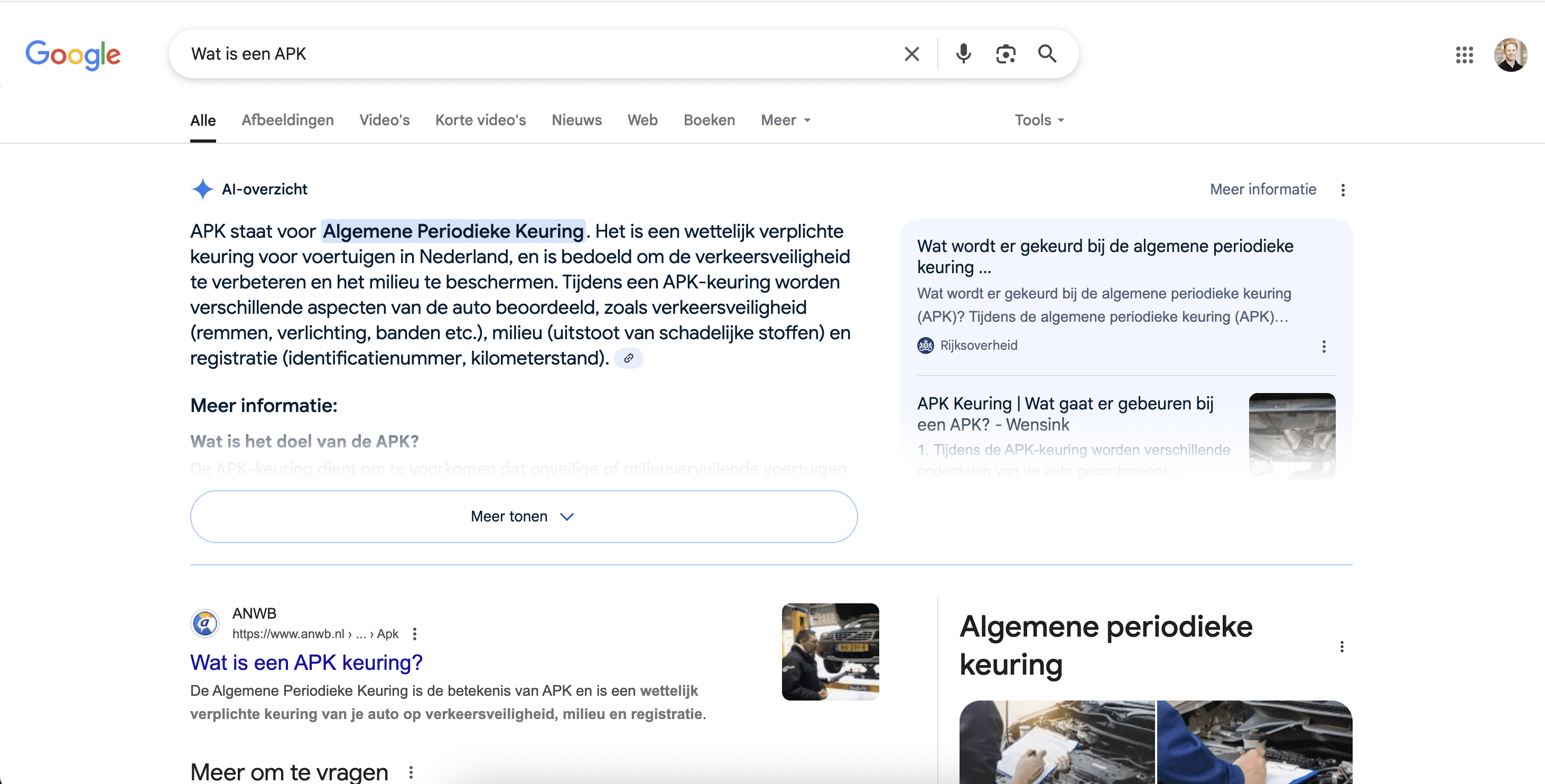1545x784 pixels.
Task: Clear the search query with X icon
Action: (911, 54)
